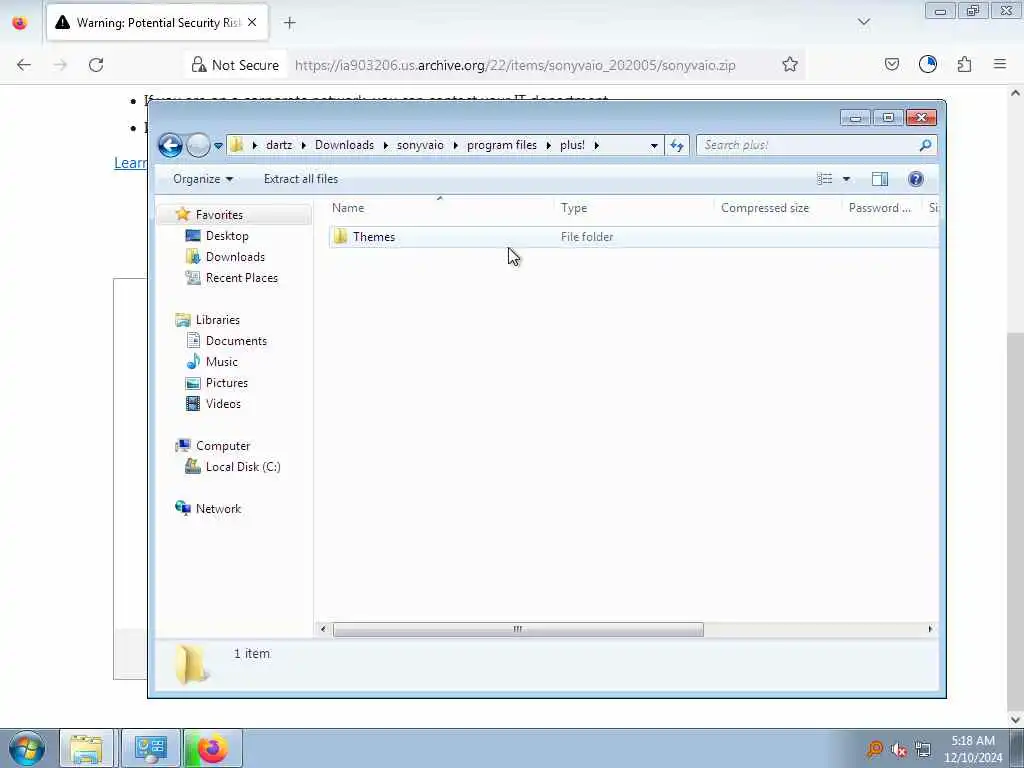
Task: Open Save to Pocket in Firefox toolbar
Action: [x=891, y=64]
